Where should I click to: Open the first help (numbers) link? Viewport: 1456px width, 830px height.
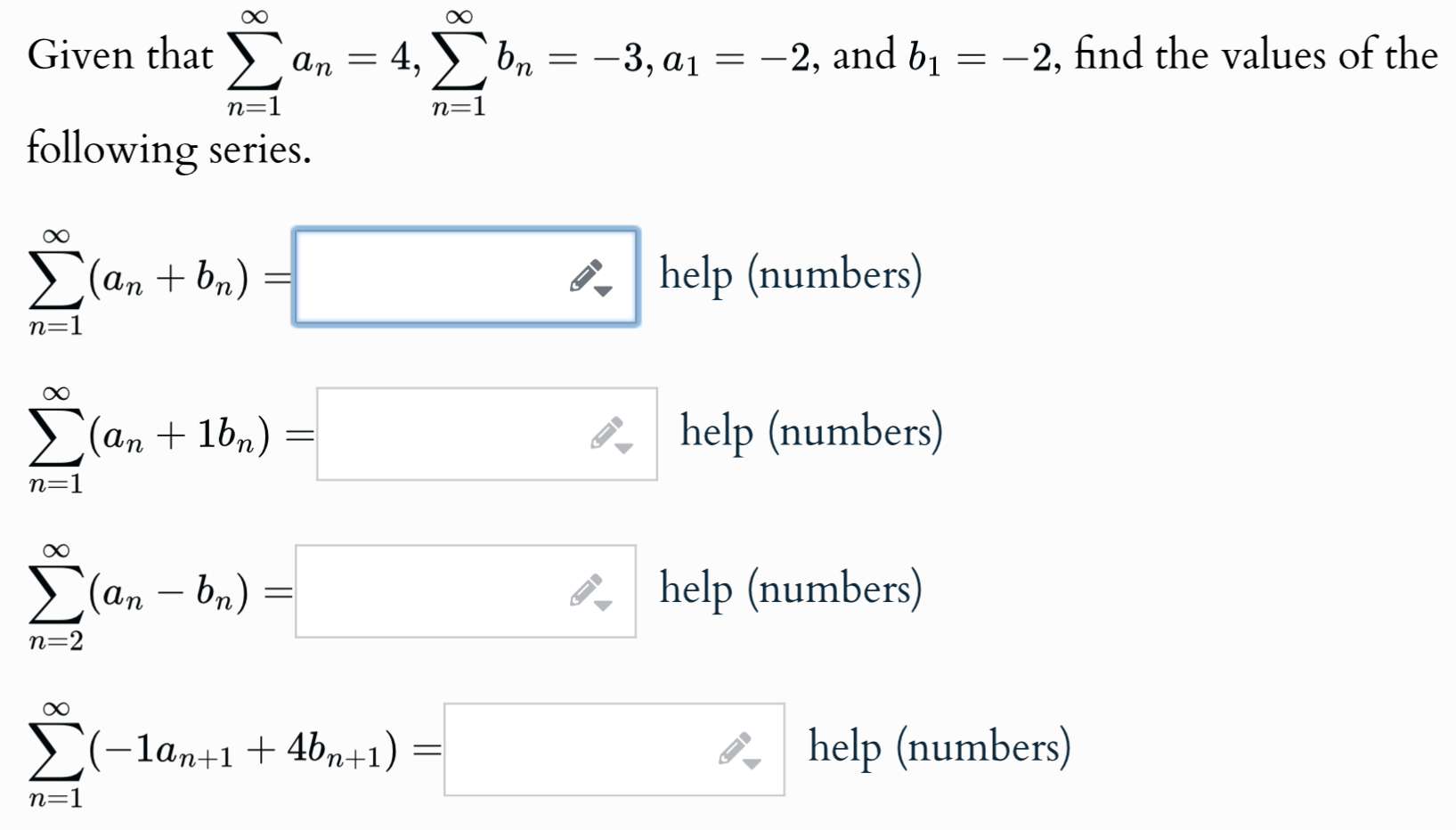791,273
